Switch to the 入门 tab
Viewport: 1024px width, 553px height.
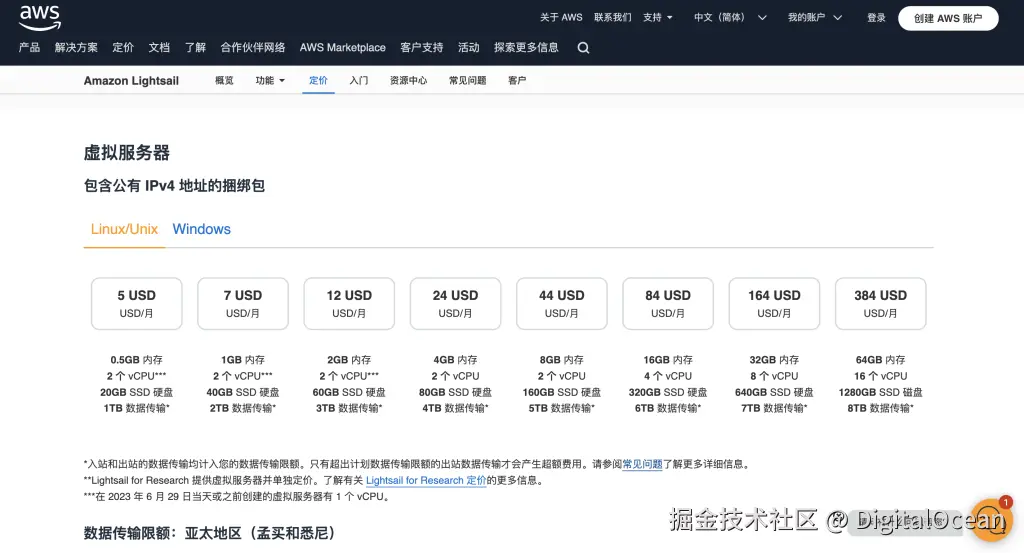359,80
